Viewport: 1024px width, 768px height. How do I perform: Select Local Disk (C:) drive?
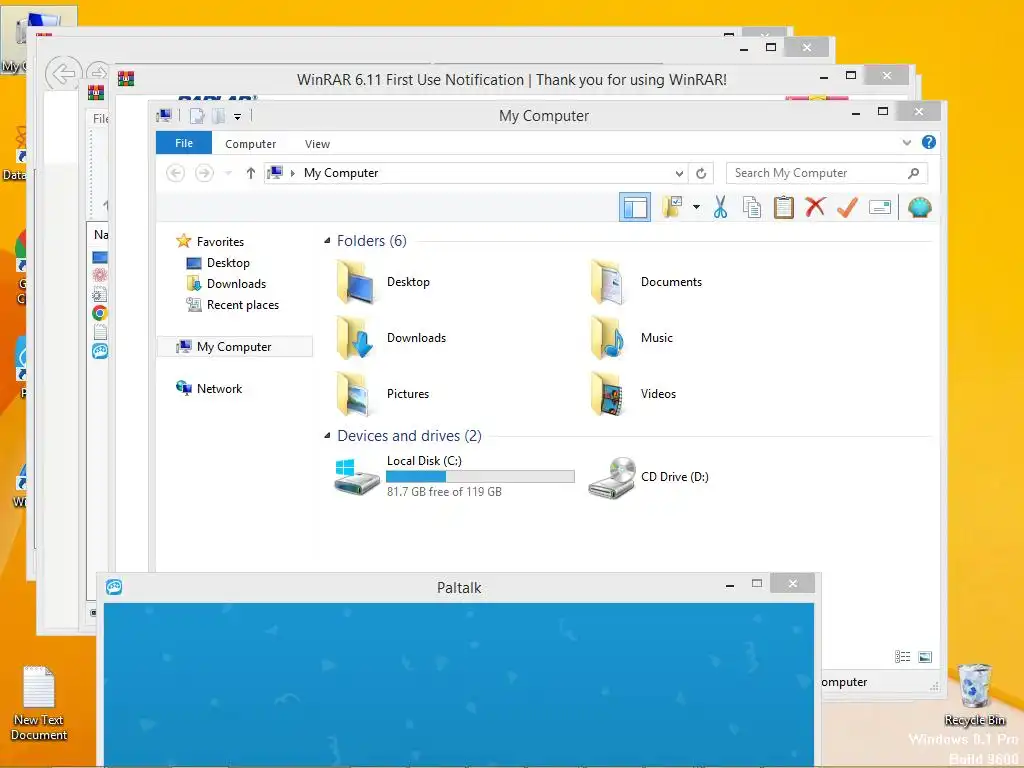pyautogui.click(x=454, y=477)
